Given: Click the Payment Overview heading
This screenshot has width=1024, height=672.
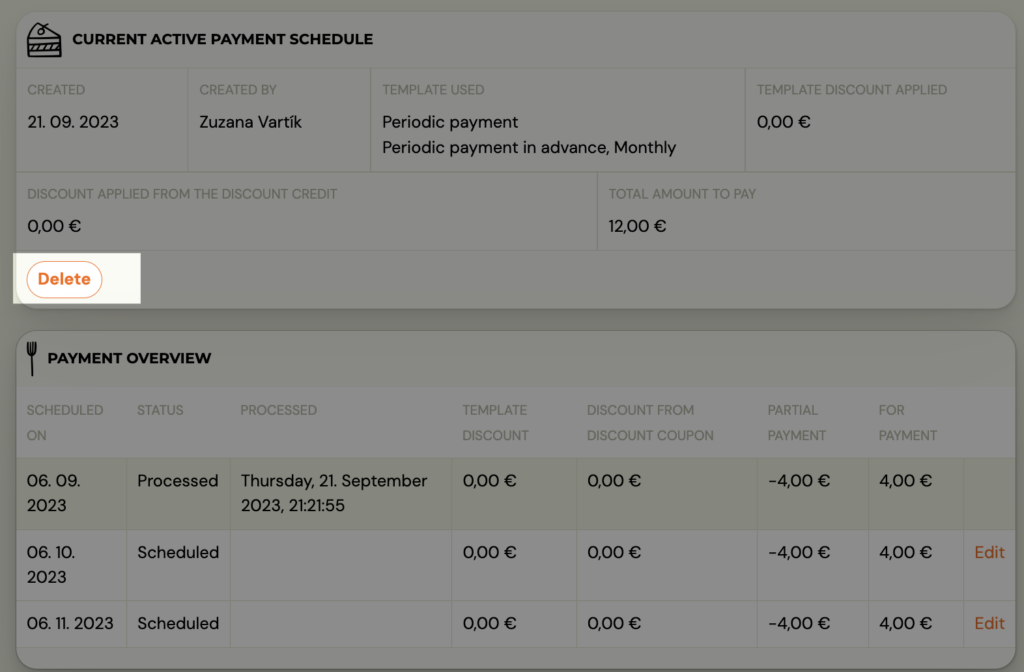Looking at the screenshot, I should [129, 358].
